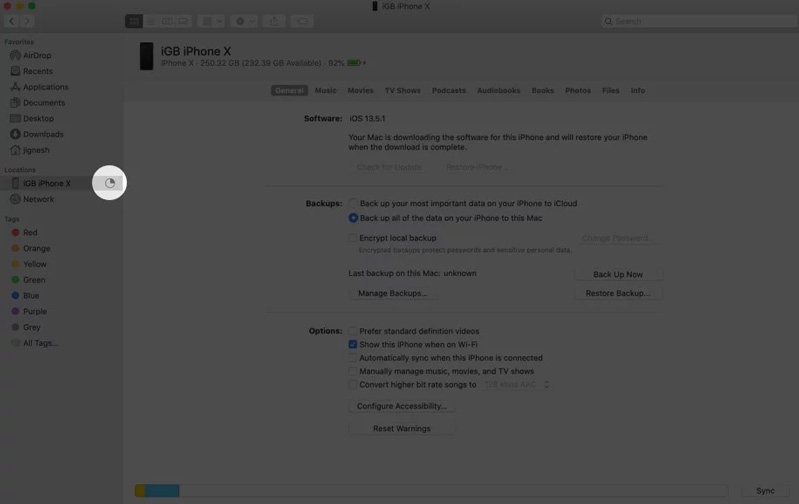
Task: Click the Sync button
Action: (x=765, y=491)
